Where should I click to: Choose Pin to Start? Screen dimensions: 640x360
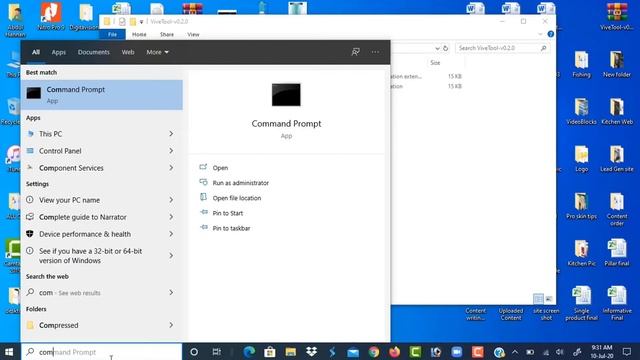227,213
